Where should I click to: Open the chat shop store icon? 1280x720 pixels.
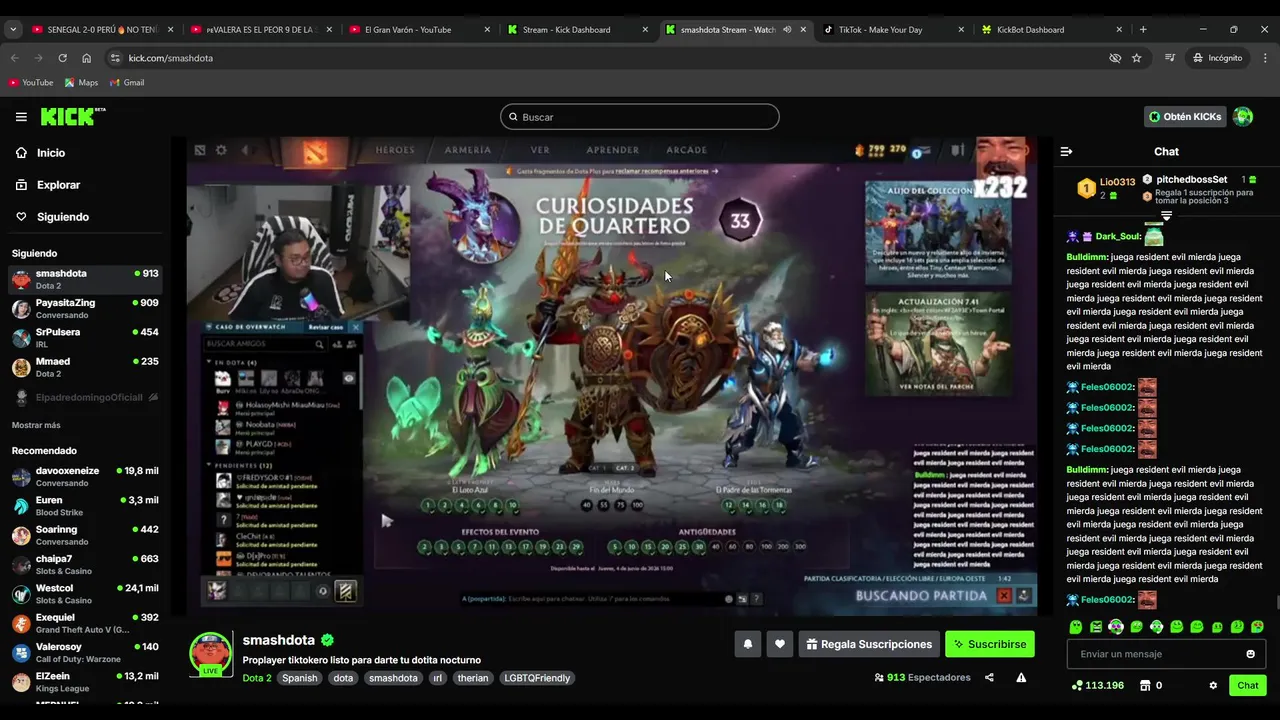click(x=1145, y=686)
